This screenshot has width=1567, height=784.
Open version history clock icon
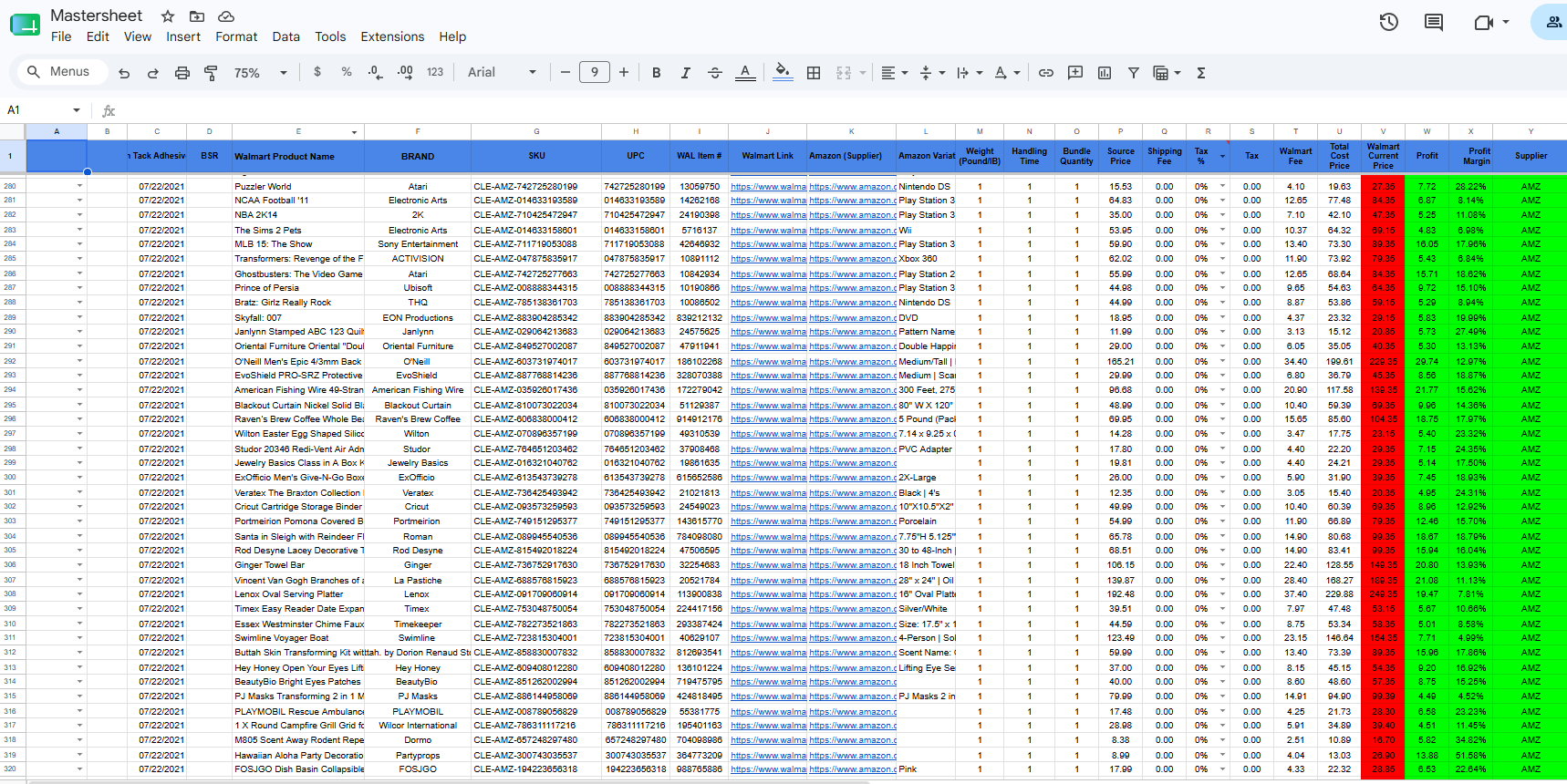(1388, 22)
